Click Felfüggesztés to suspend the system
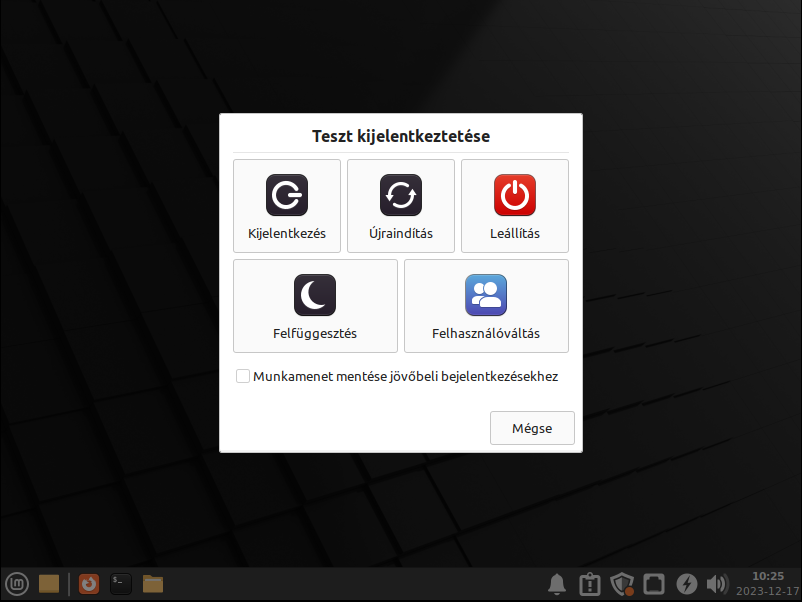This screenshot has width=802, height=602. pyautogui.click(x=315, y=306)
